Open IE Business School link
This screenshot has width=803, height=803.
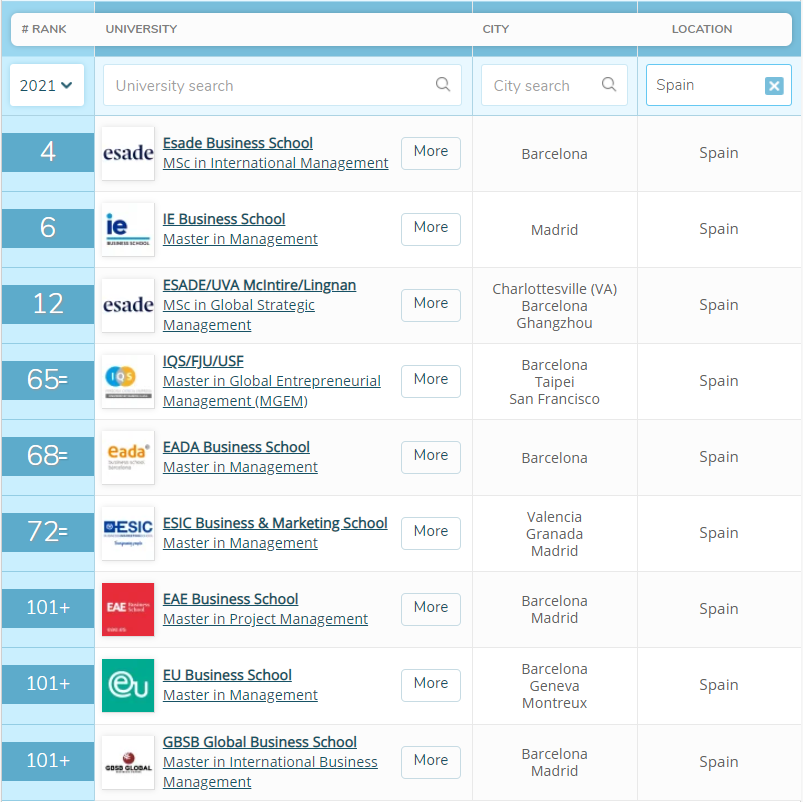[x=224, y=219]
